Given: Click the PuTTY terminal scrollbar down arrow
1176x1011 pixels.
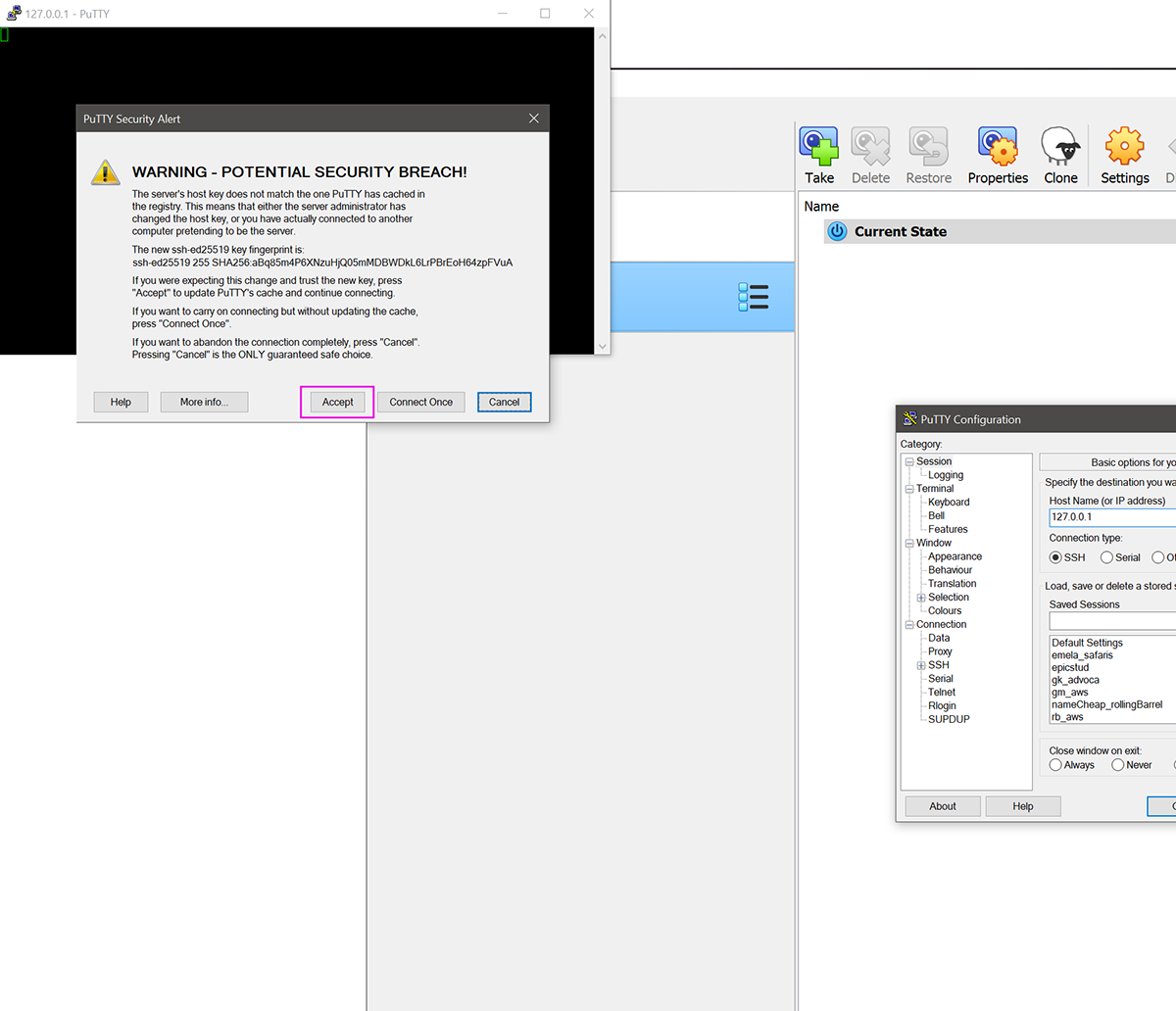Looking at the screenshot, I should [x=603, y=346].
